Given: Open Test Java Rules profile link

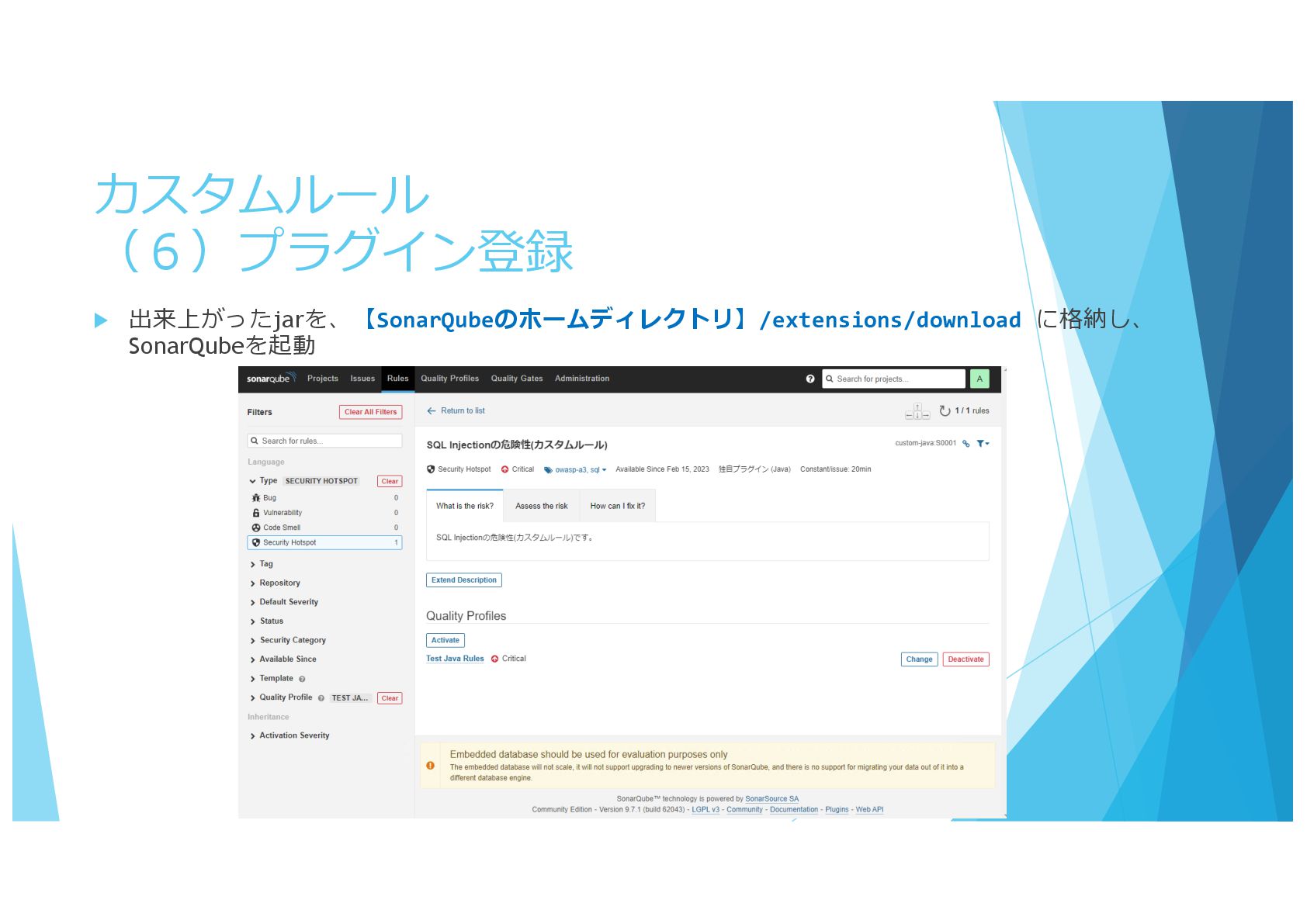Looking at the screenshot, I should click(x=455, y=659).
